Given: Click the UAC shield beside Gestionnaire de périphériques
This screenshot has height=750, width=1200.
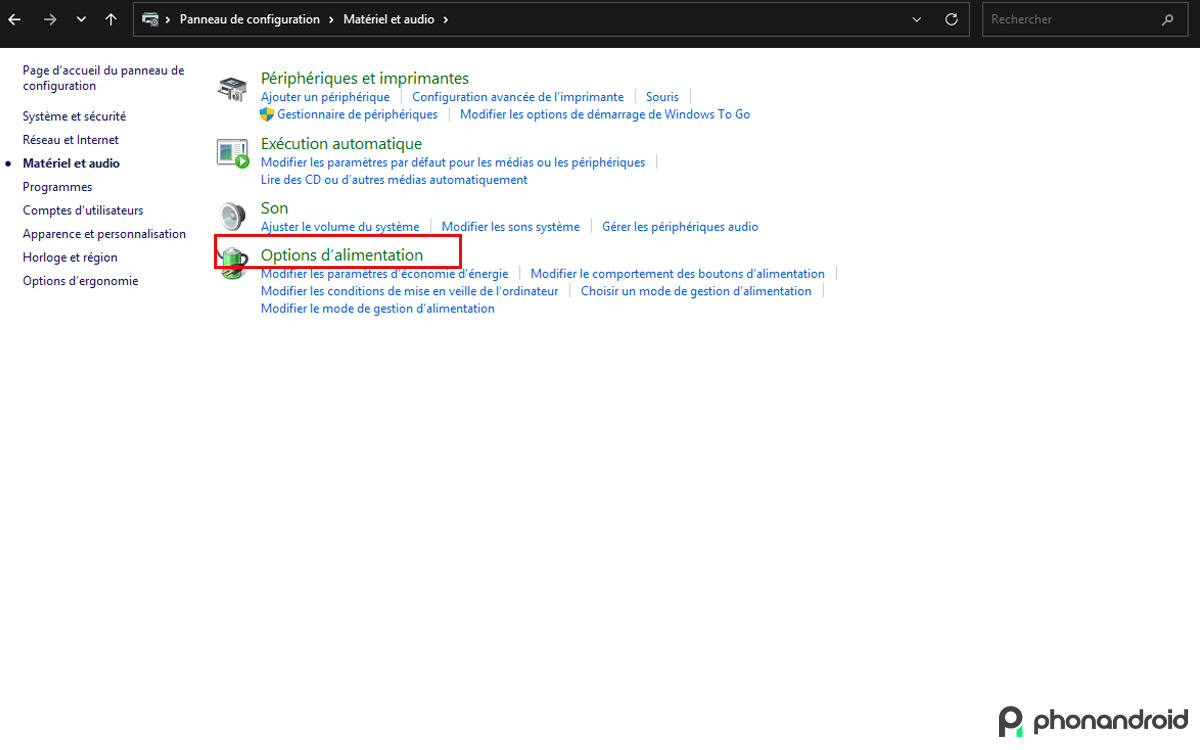Looking at the screenshot, I should 266,114.
